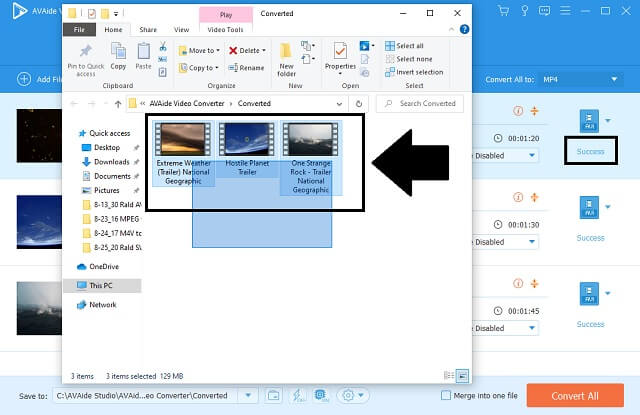
Task: Click MP4 format icon for 00:01:45 video
Action: click(589, 294)
